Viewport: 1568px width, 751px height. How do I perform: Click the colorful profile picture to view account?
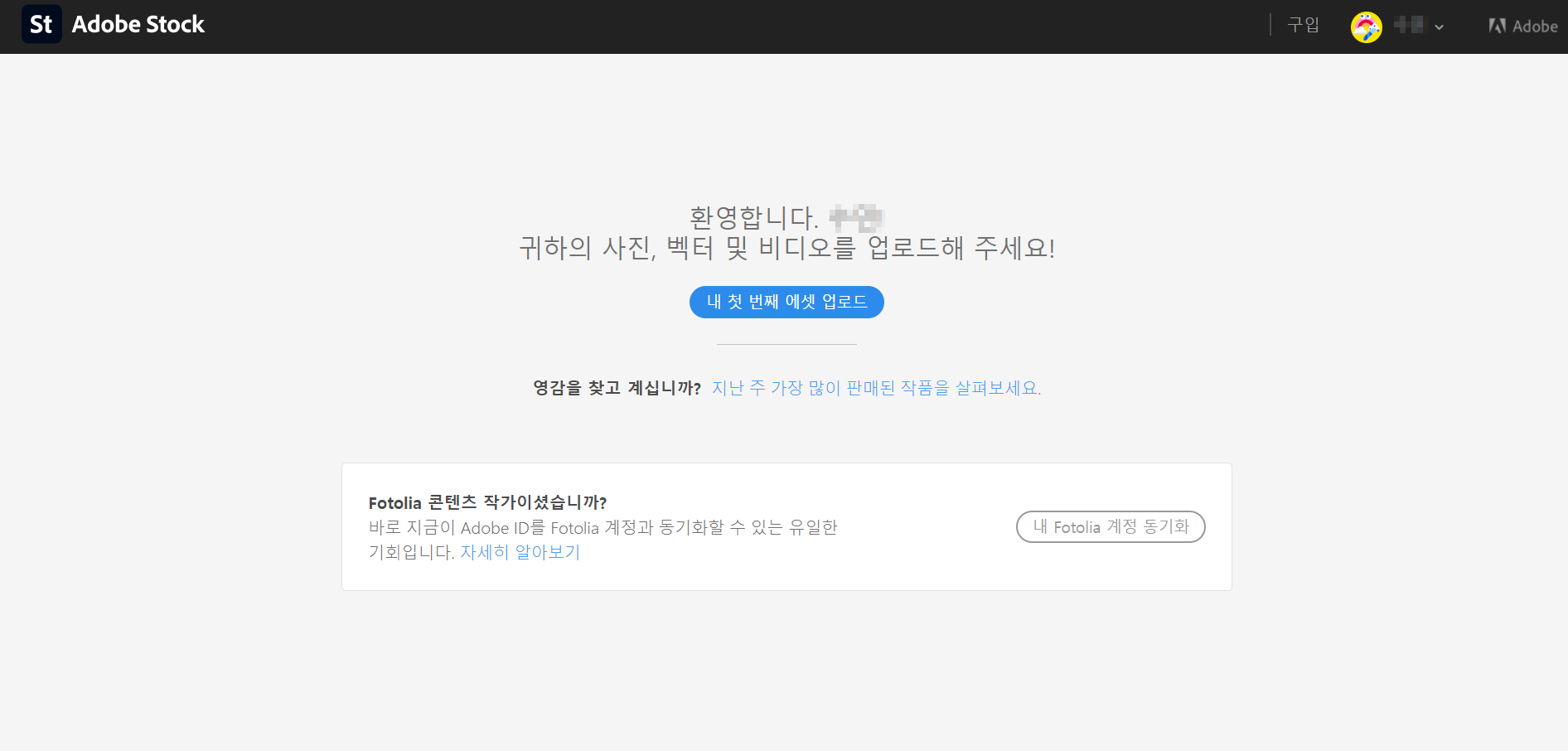(x=1367, y=26)
